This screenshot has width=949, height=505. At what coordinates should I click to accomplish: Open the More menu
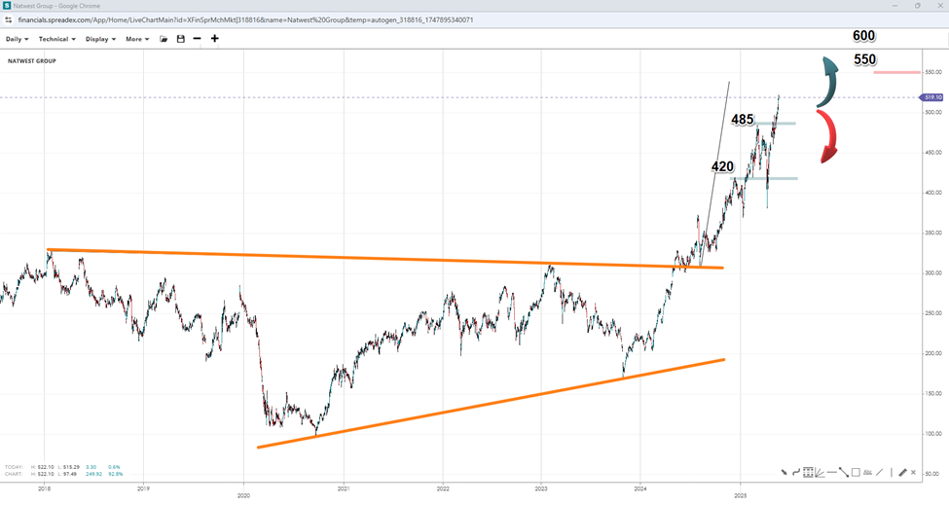[x=137, y=39]
